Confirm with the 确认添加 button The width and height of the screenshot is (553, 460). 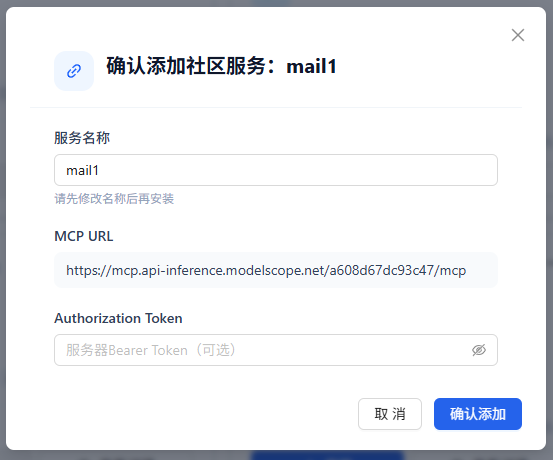(x=478, y=414)
